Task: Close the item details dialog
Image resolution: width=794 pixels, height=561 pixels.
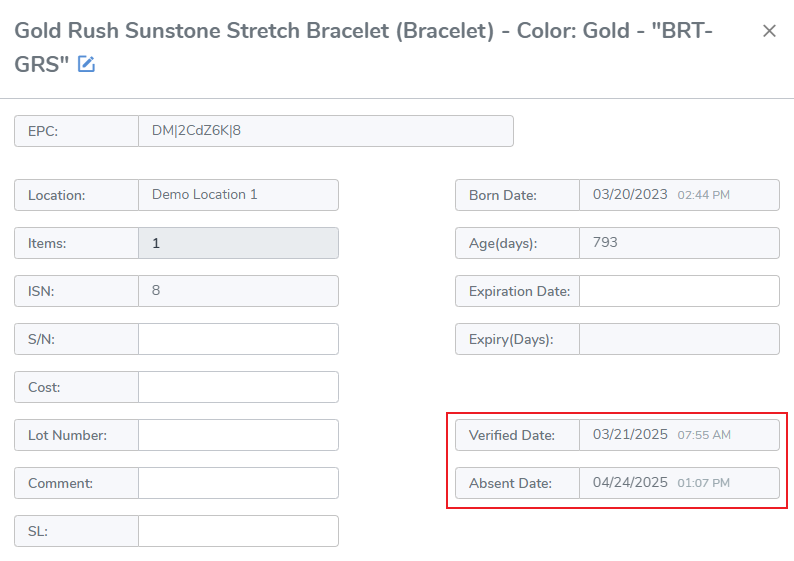Action: (x=769, y=31)
